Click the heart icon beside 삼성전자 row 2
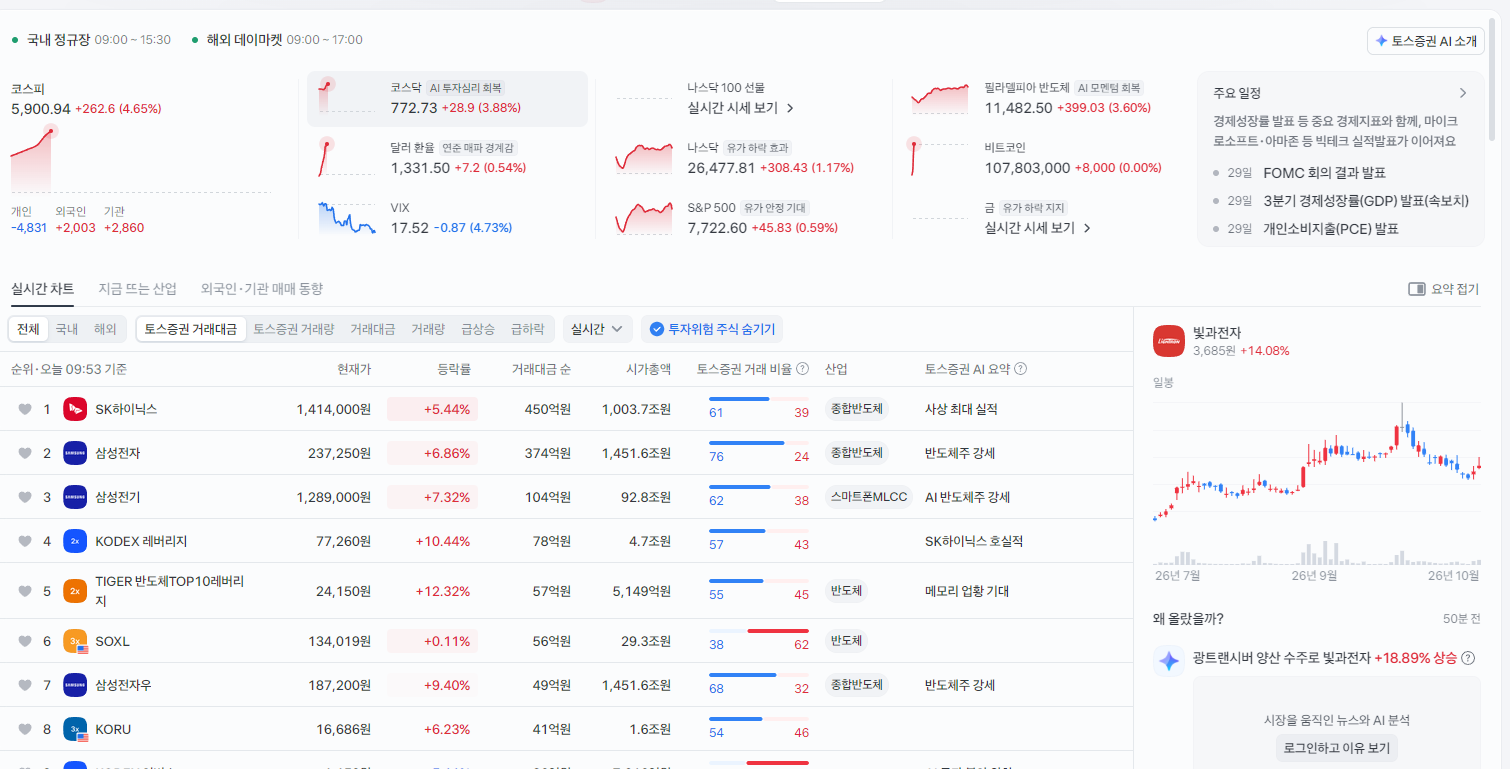 click(25, 453)
